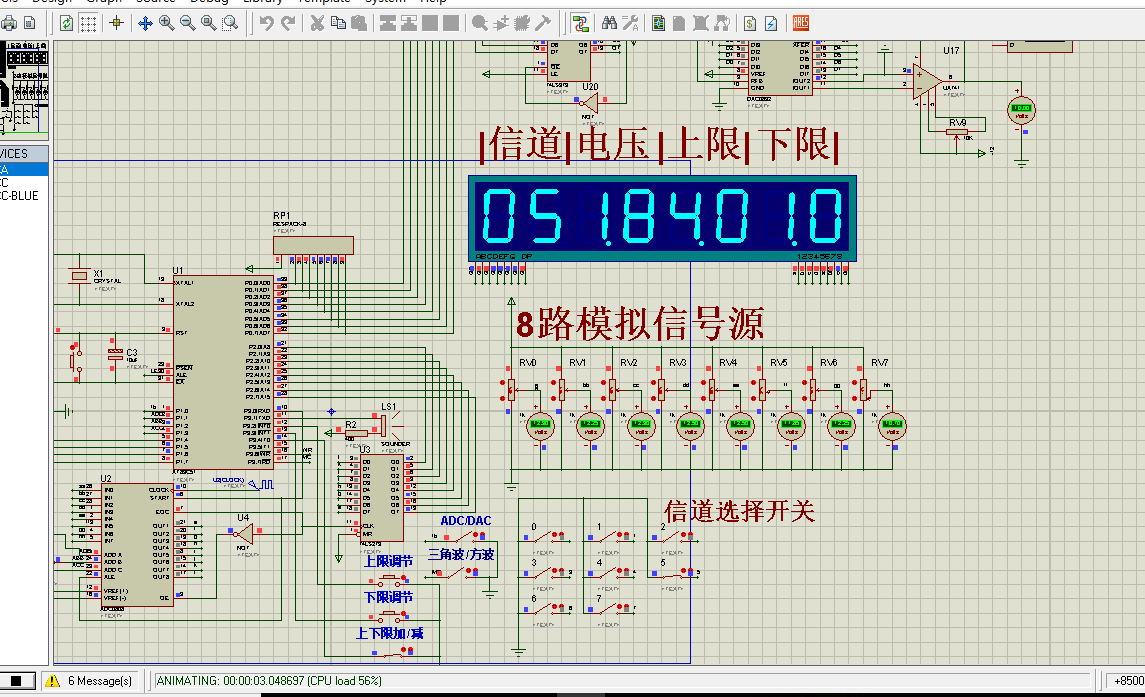This screenshot has height=697, width=1145.
Task: Select the U1 microcontroller chip
Action: (x=223, y=372)
